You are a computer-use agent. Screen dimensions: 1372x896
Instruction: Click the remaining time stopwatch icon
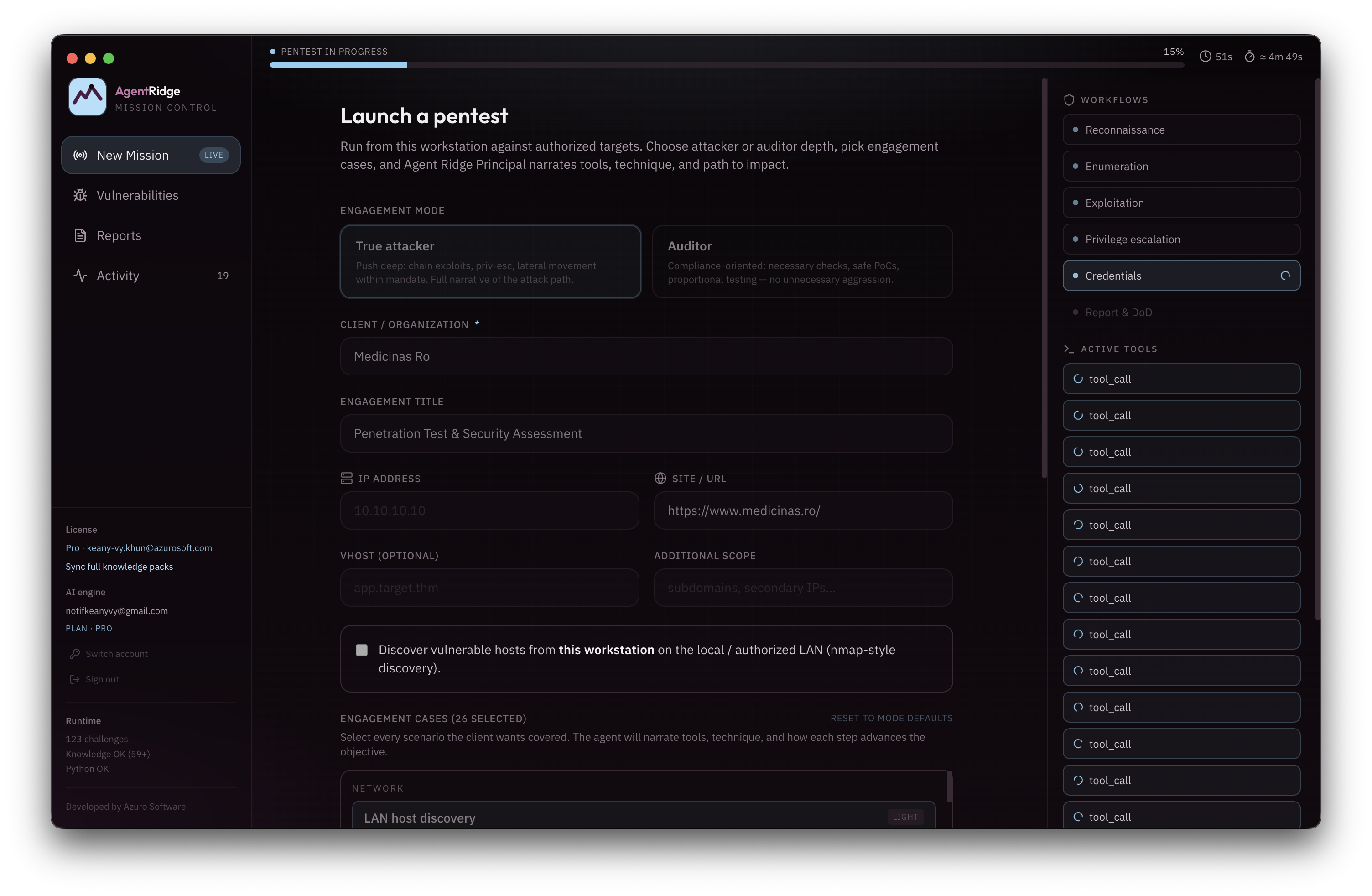pos(1249,57)
